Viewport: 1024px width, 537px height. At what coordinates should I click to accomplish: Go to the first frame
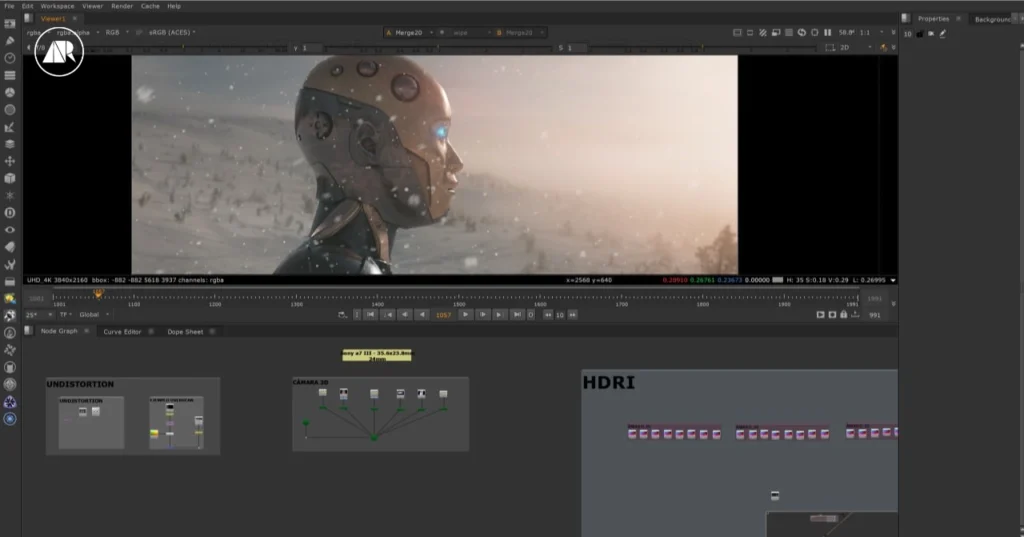pos(370,315)
